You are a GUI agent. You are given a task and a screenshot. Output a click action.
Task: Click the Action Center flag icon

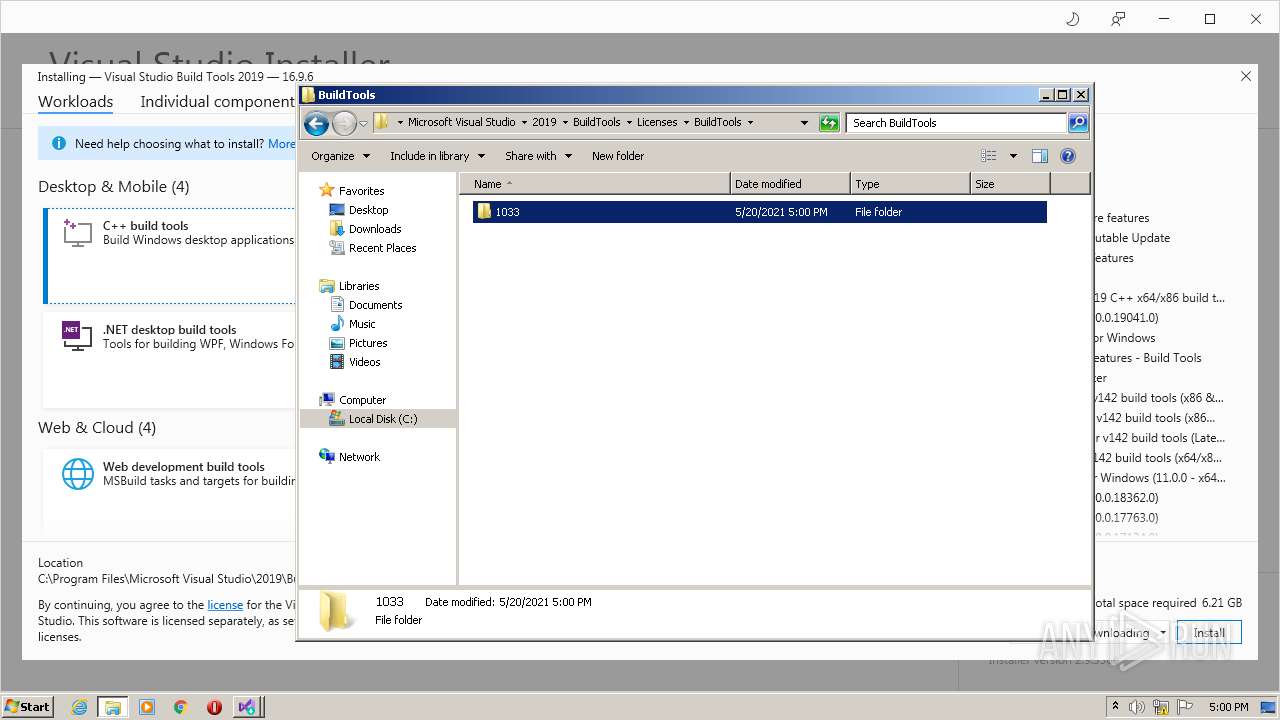[1186, 707]
